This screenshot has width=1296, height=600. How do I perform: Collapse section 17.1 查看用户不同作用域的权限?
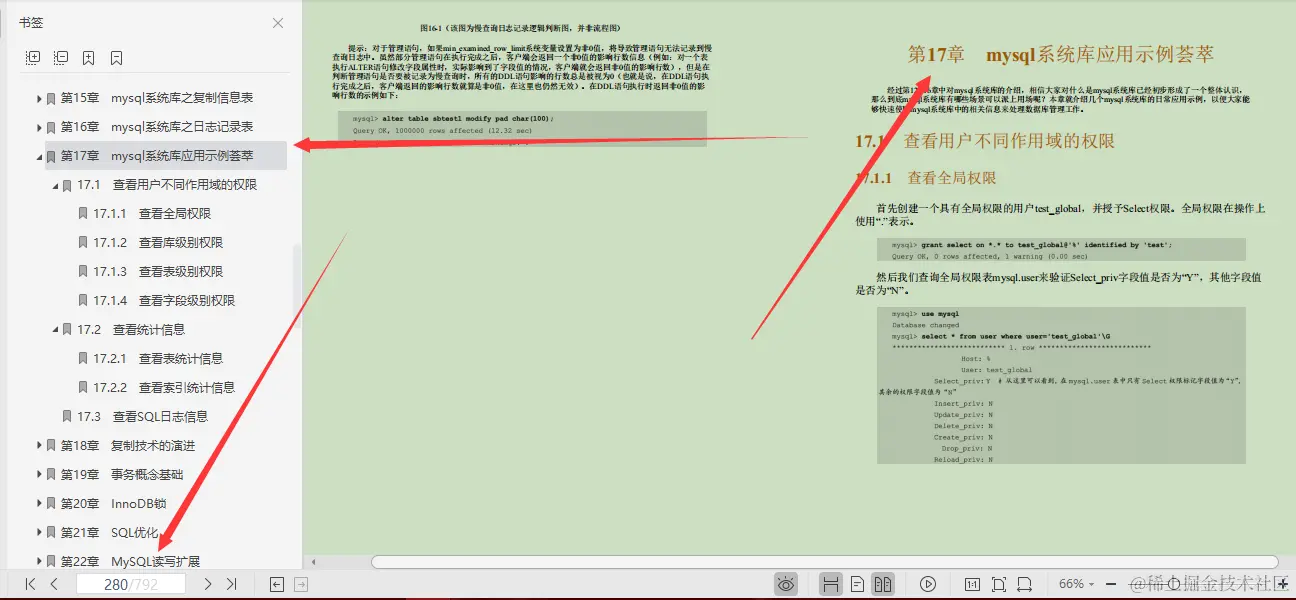tap(55, 184)
